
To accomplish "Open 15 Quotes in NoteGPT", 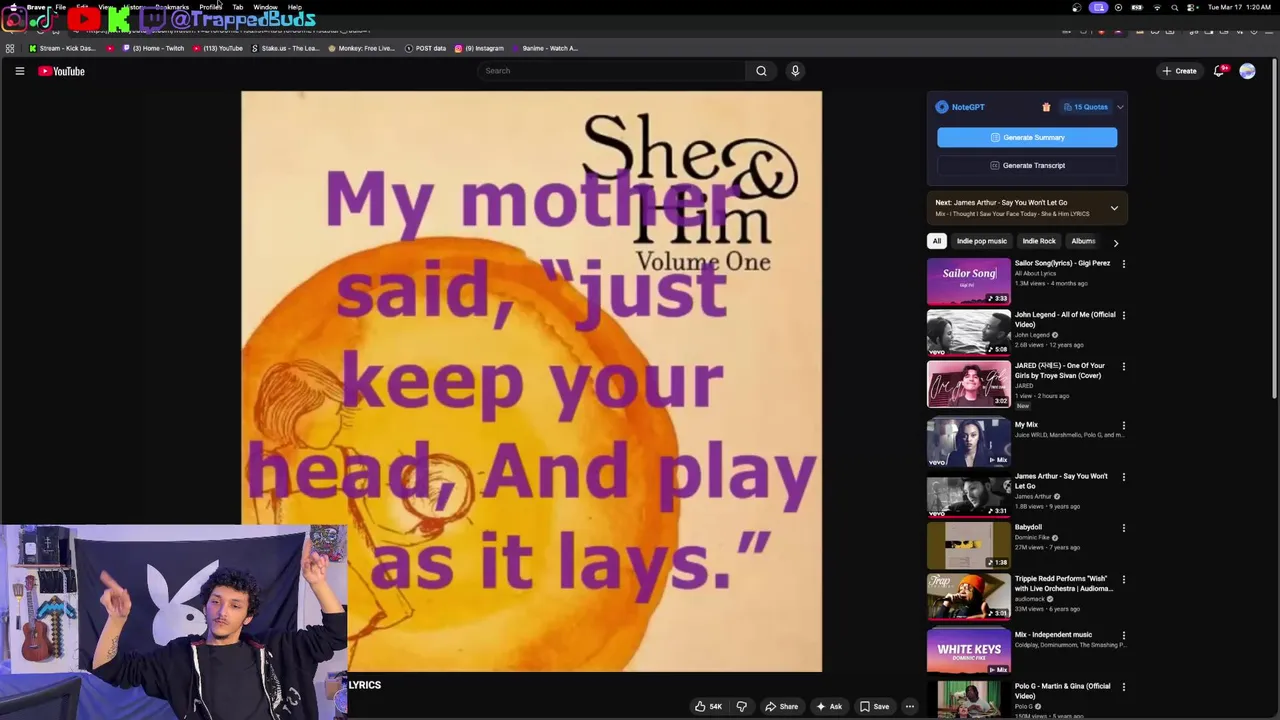I will pos(1086,107).
